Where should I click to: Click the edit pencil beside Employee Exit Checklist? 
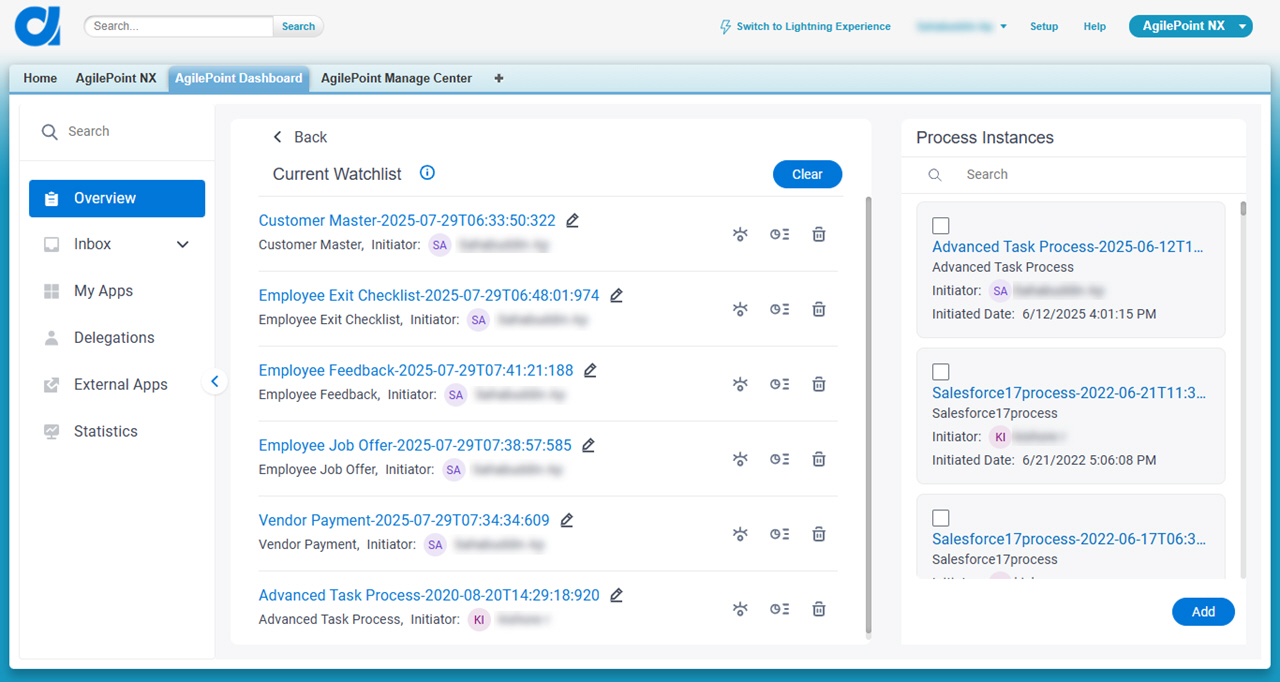(x=616, y=295)
